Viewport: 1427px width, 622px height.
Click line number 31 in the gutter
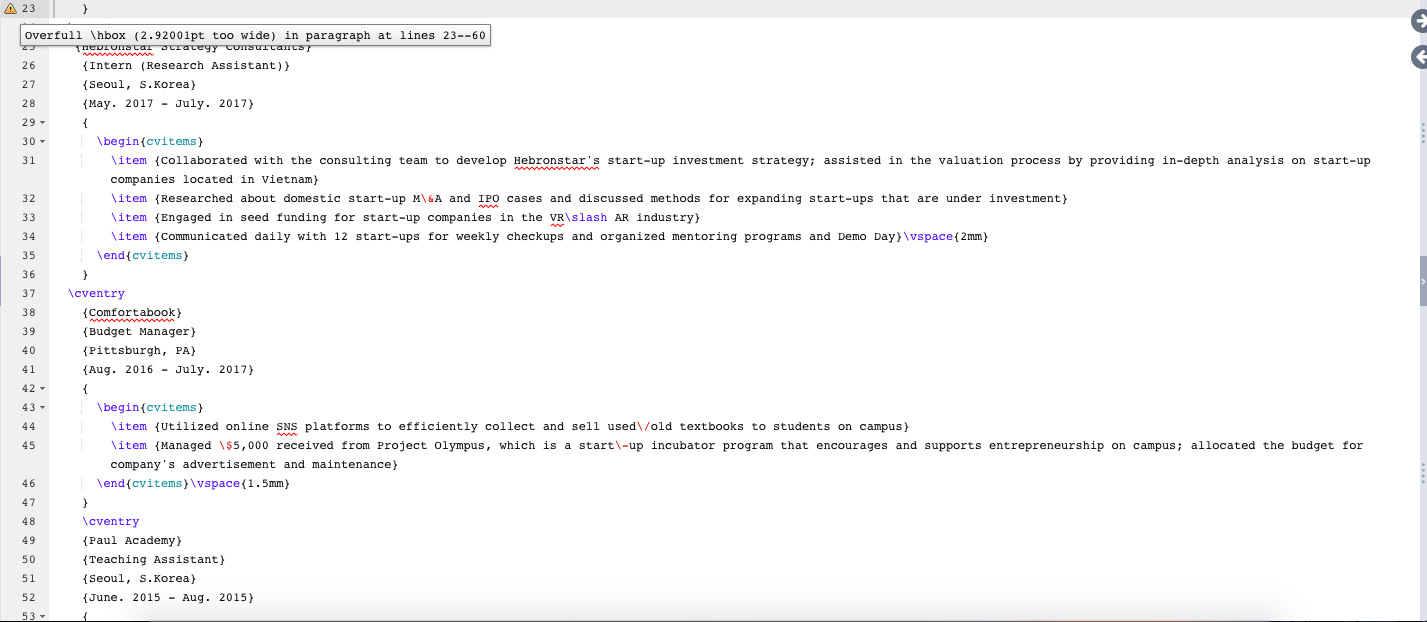tap(28, 161)
